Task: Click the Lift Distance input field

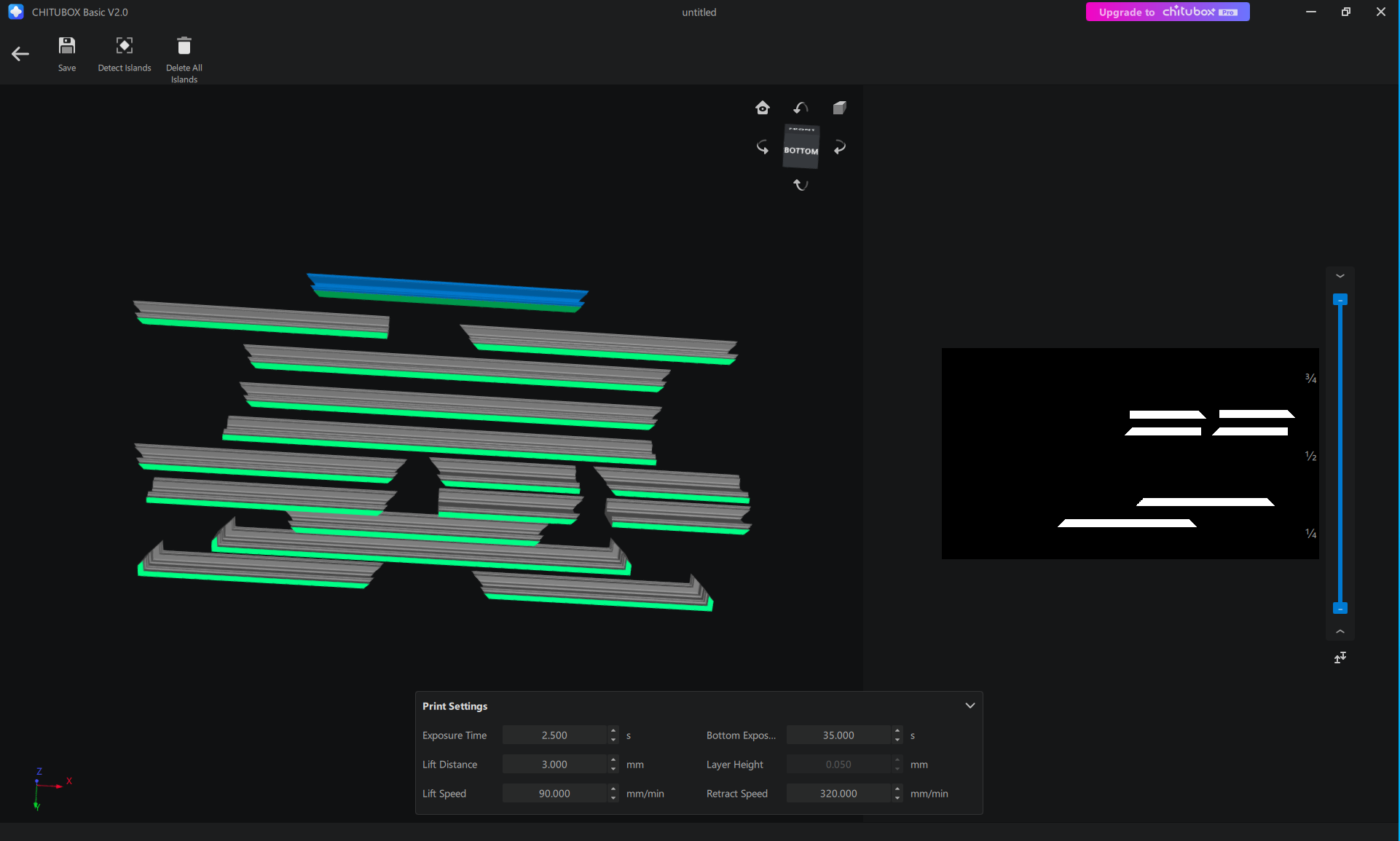Action: [554, 765]
